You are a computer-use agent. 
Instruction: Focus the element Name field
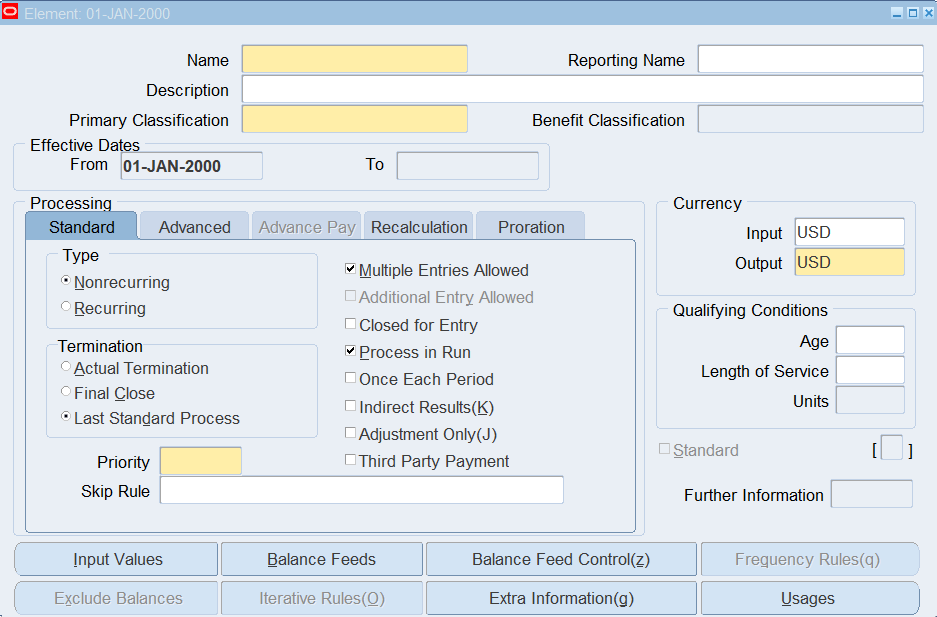(x=354, y=60)
